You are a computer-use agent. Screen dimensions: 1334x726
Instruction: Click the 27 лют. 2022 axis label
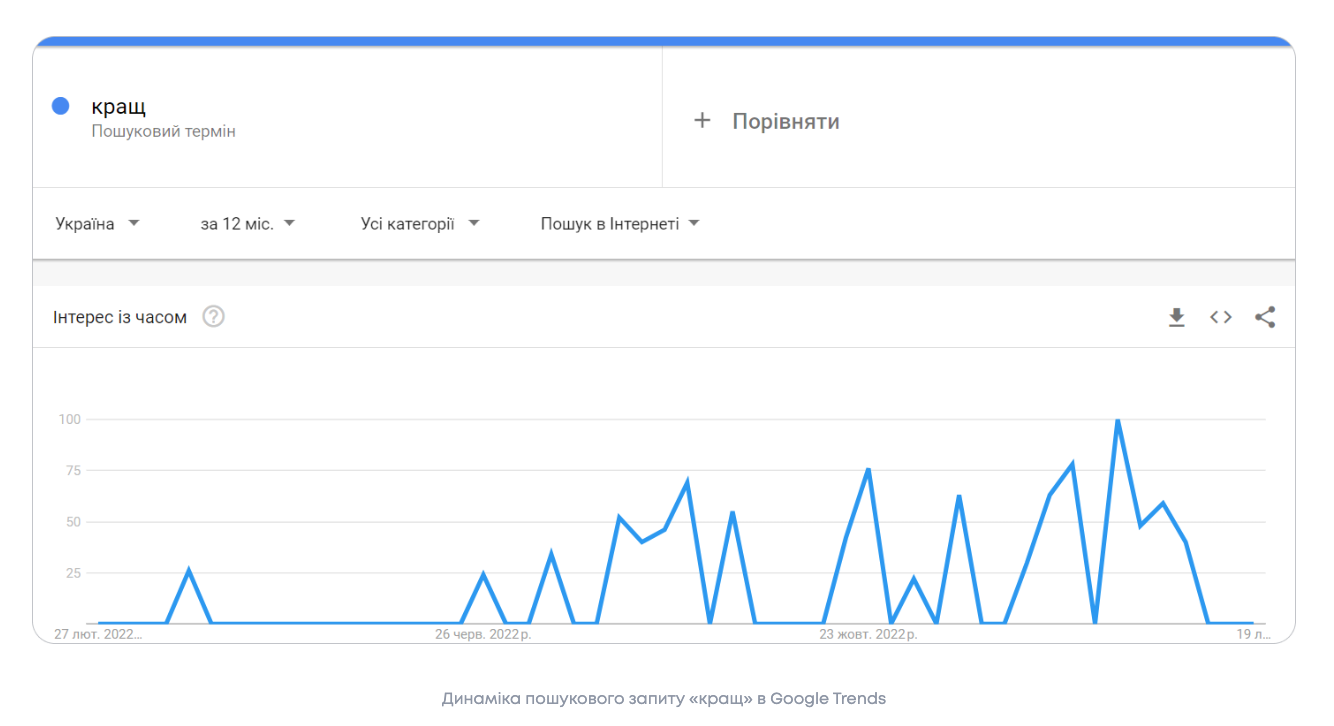98,634
